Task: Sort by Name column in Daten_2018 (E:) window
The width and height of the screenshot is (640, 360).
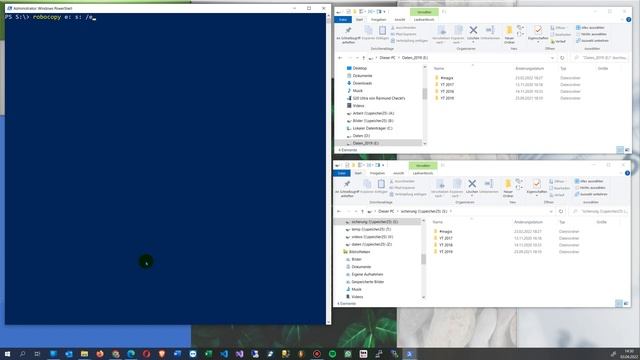Action: pos(439,69)
